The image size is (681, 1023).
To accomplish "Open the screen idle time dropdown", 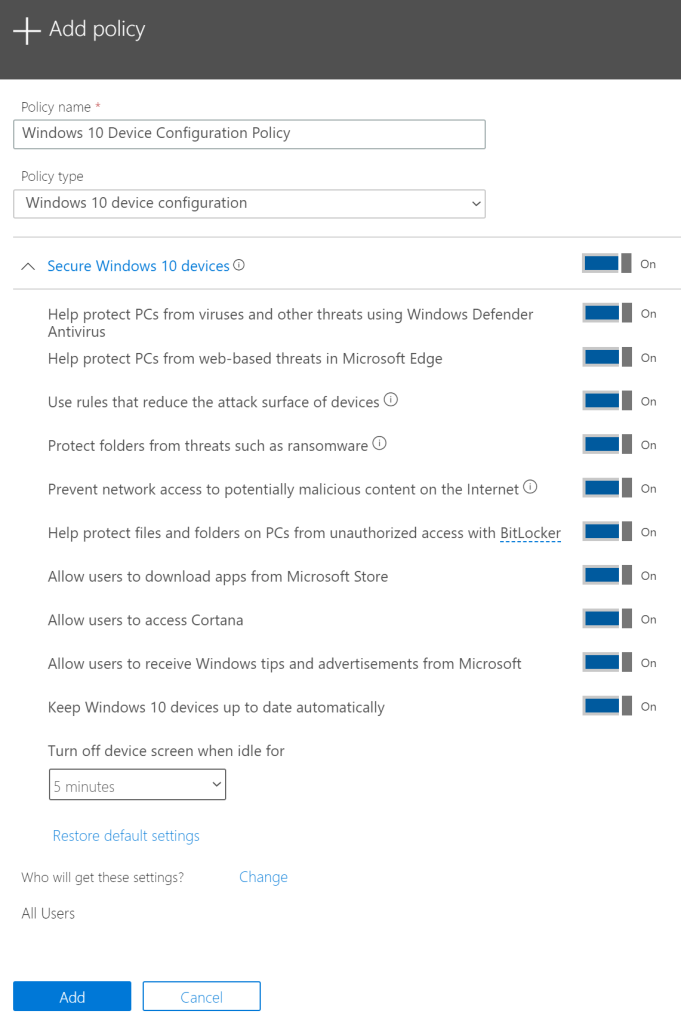I will point(137,786).
